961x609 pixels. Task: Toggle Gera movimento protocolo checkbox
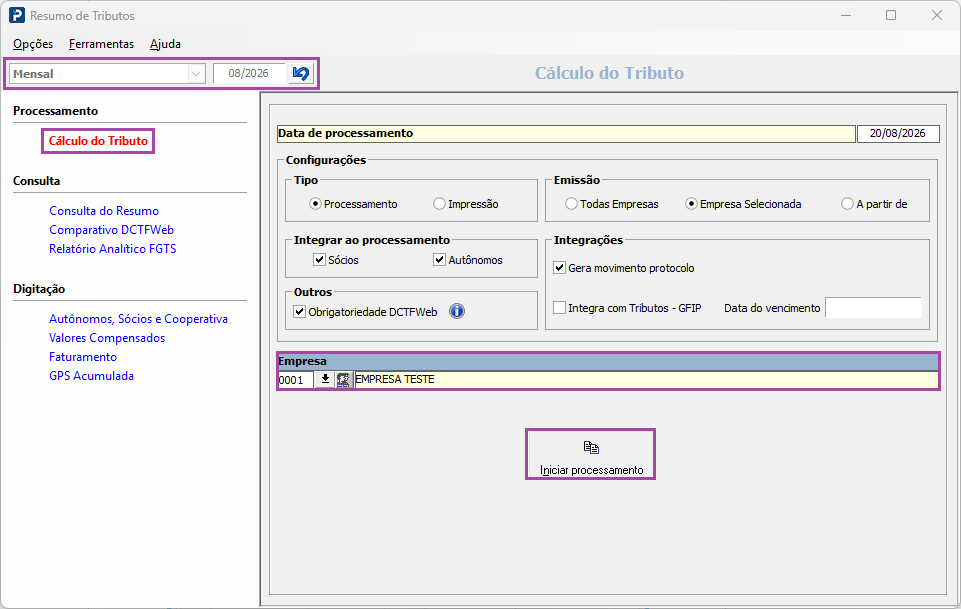tap(560, 267)
